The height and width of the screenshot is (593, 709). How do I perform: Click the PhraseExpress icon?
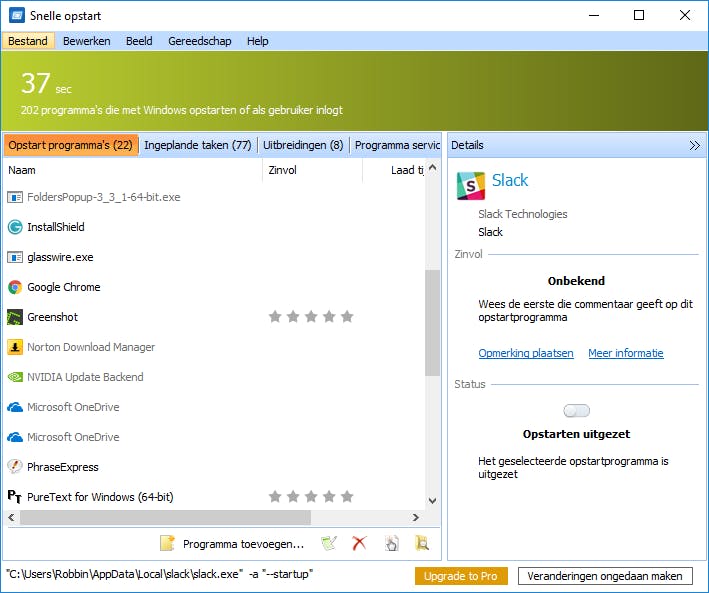point(15,467)
